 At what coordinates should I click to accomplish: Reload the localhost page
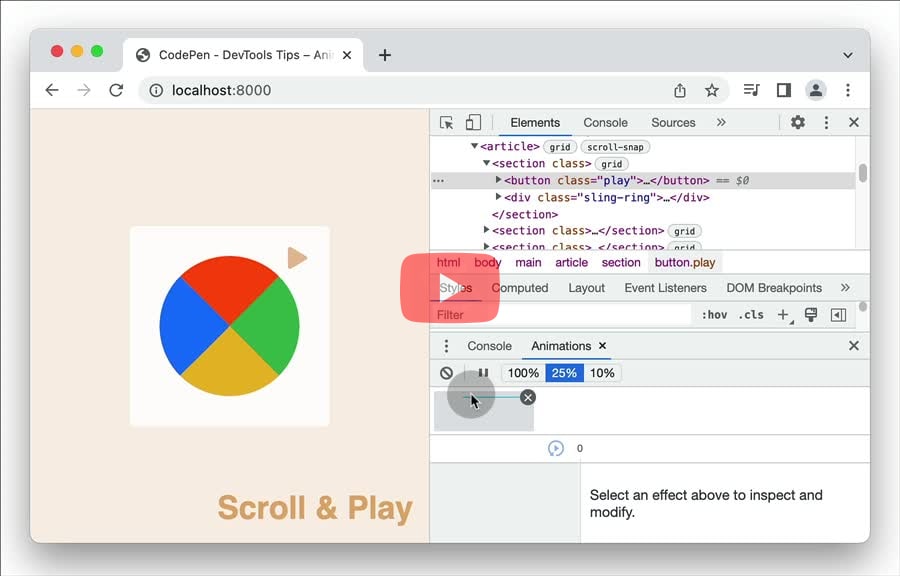click(117, 90)
